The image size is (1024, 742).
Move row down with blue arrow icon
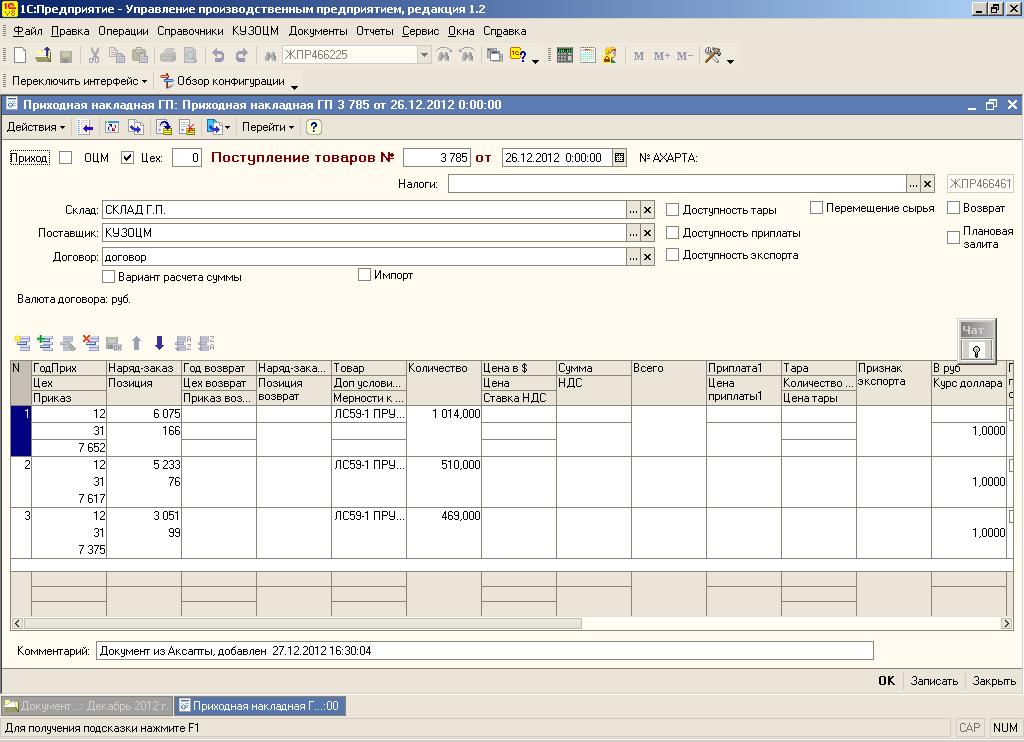159,343
